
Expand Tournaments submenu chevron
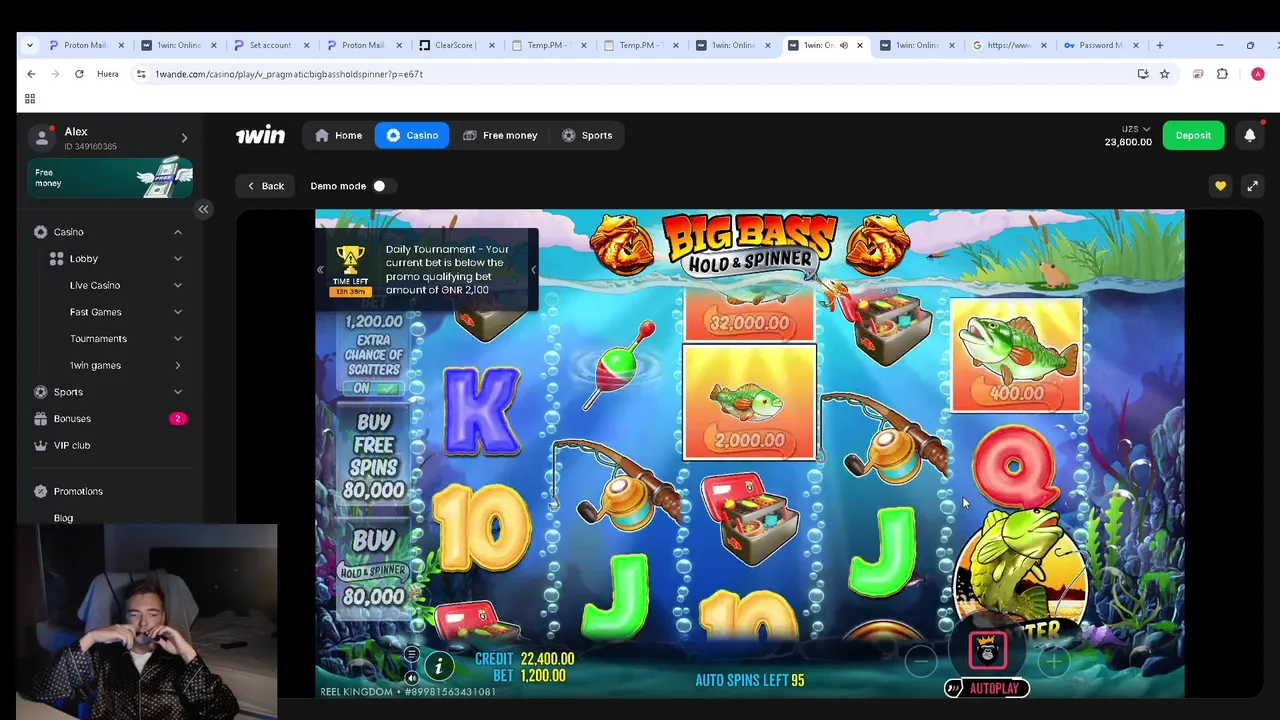(x=178, y=338)
